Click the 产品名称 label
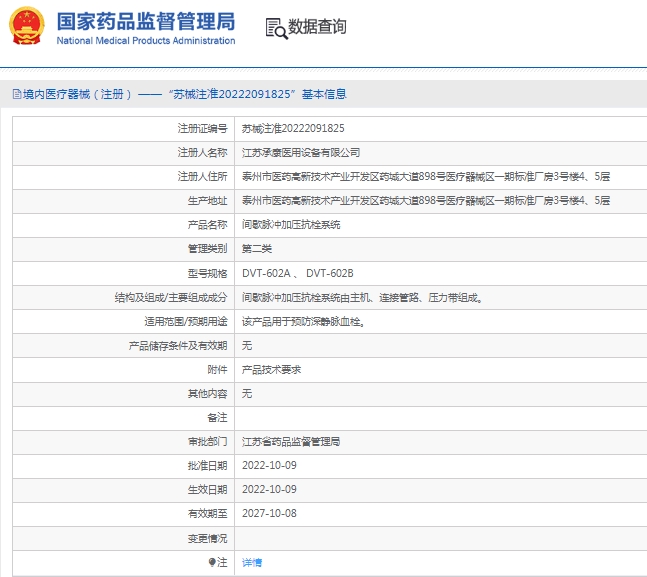Screen dimensions: 647x577 point(207,225)
